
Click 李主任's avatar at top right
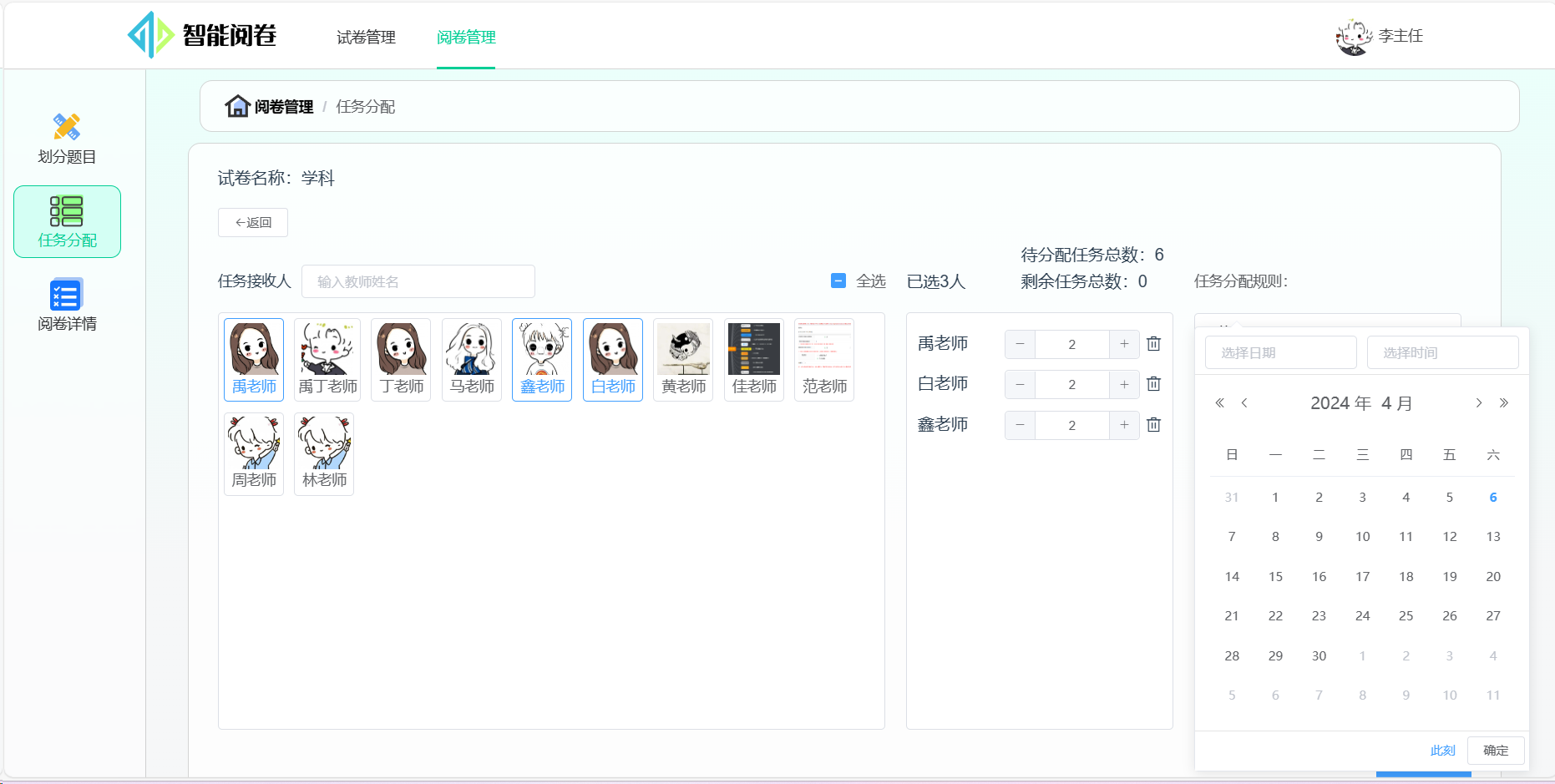(1353, 35)
